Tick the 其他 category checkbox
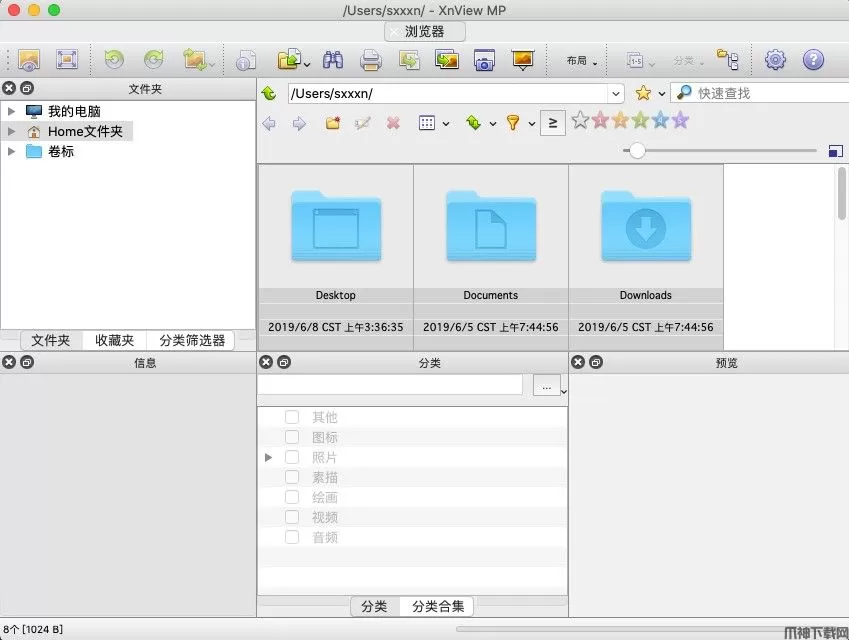 (x=292, y=417)
